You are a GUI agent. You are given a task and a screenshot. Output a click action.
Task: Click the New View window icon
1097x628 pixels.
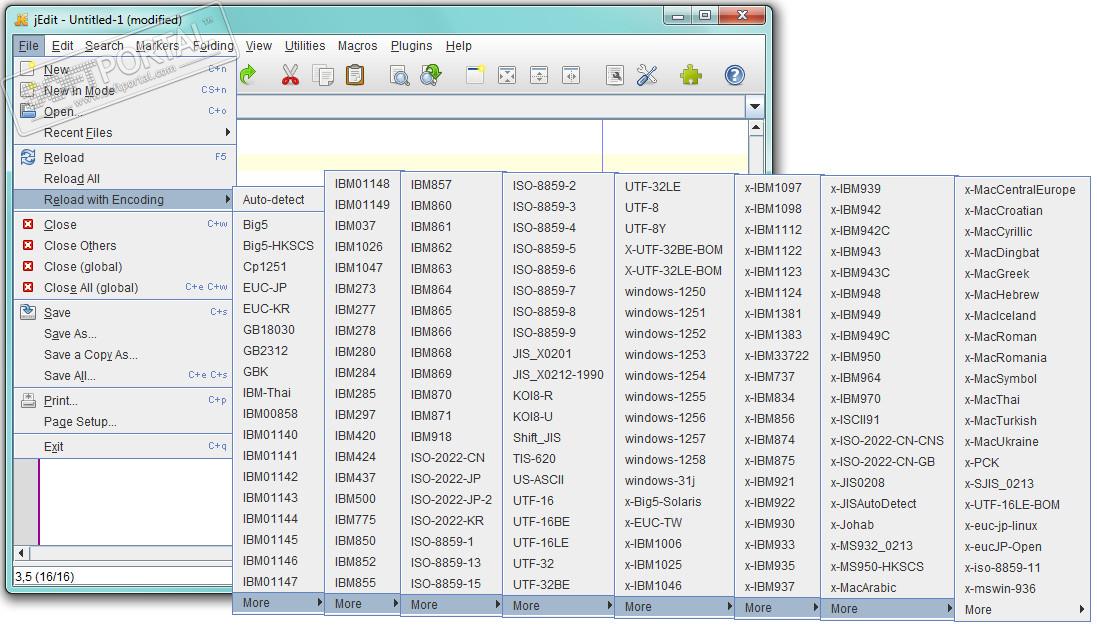(x=475, y=75)
